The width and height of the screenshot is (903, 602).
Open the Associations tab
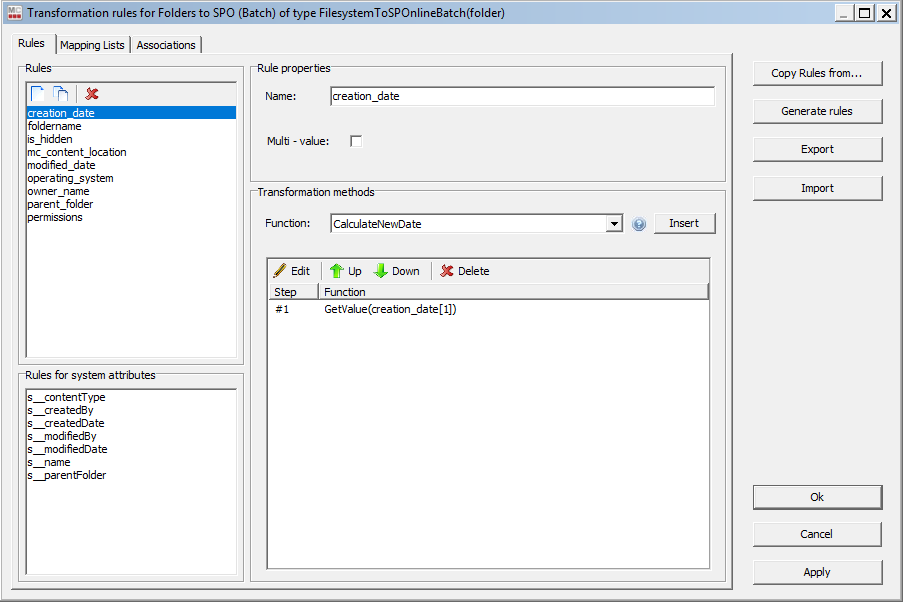[166, 45]
